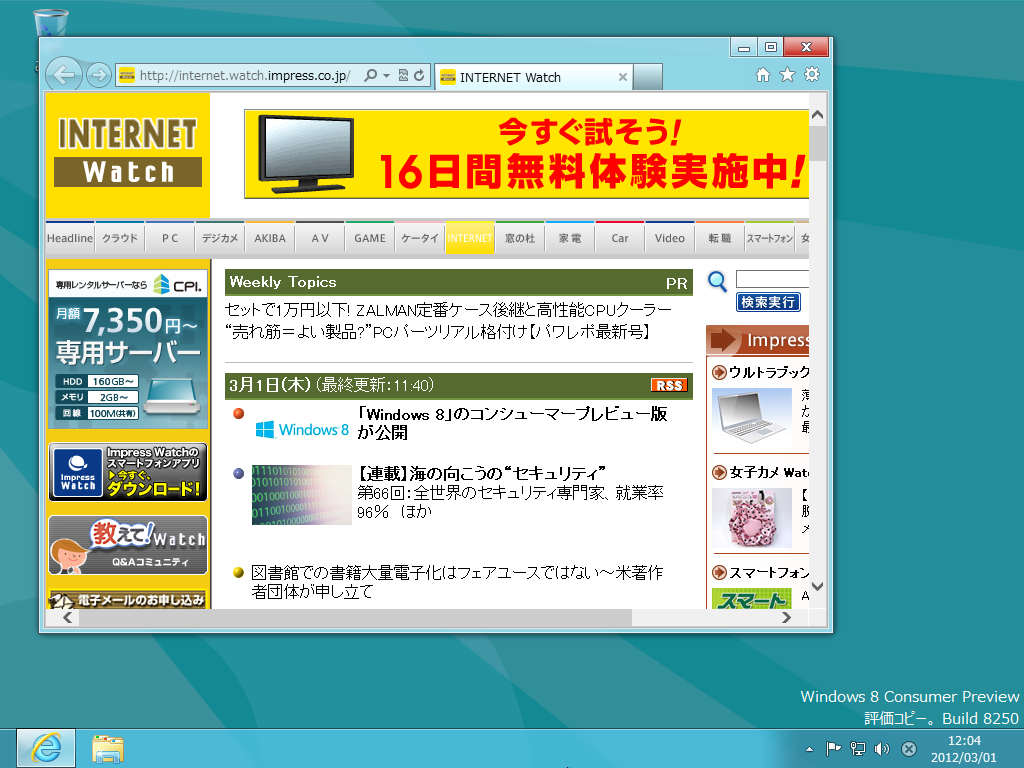Open the Car navigation tab
This screenshot has width=1024, height=768.
[620, 238]
